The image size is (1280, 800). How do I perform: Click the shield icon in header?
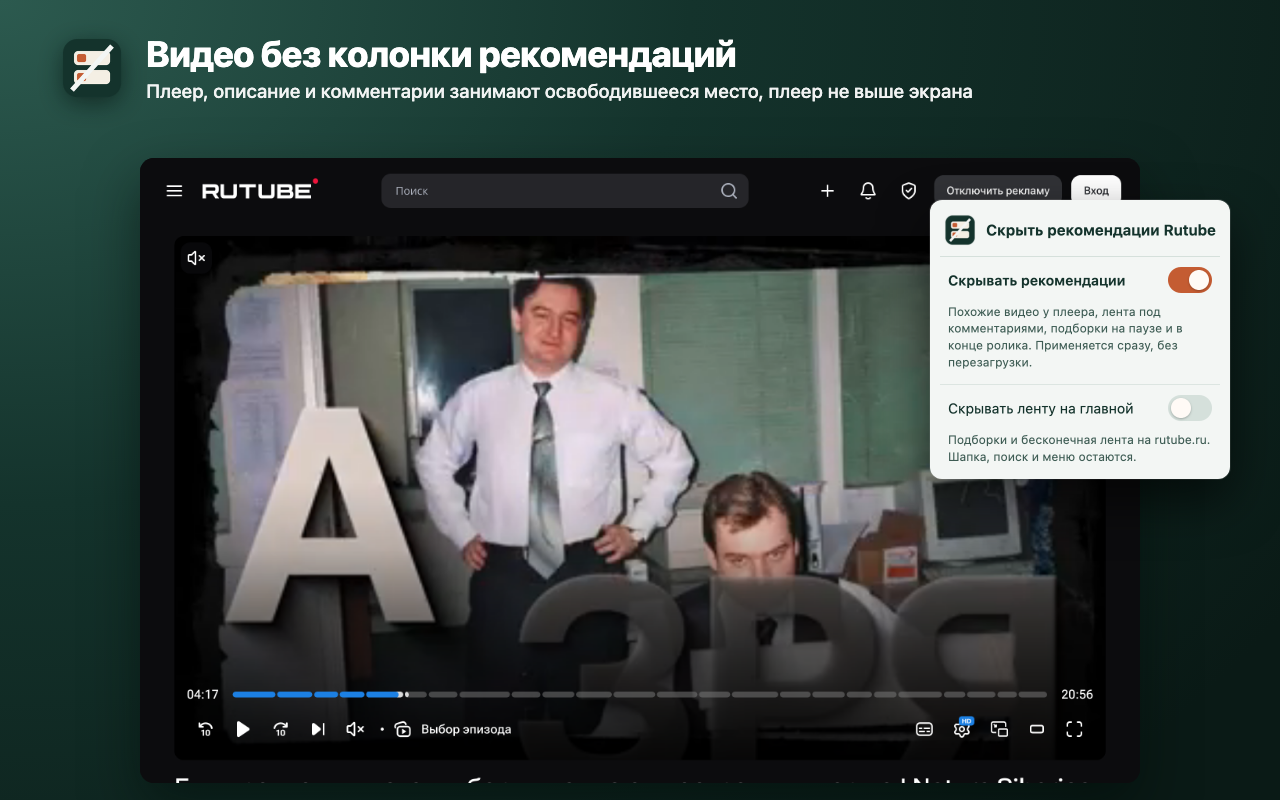[908, 191]
